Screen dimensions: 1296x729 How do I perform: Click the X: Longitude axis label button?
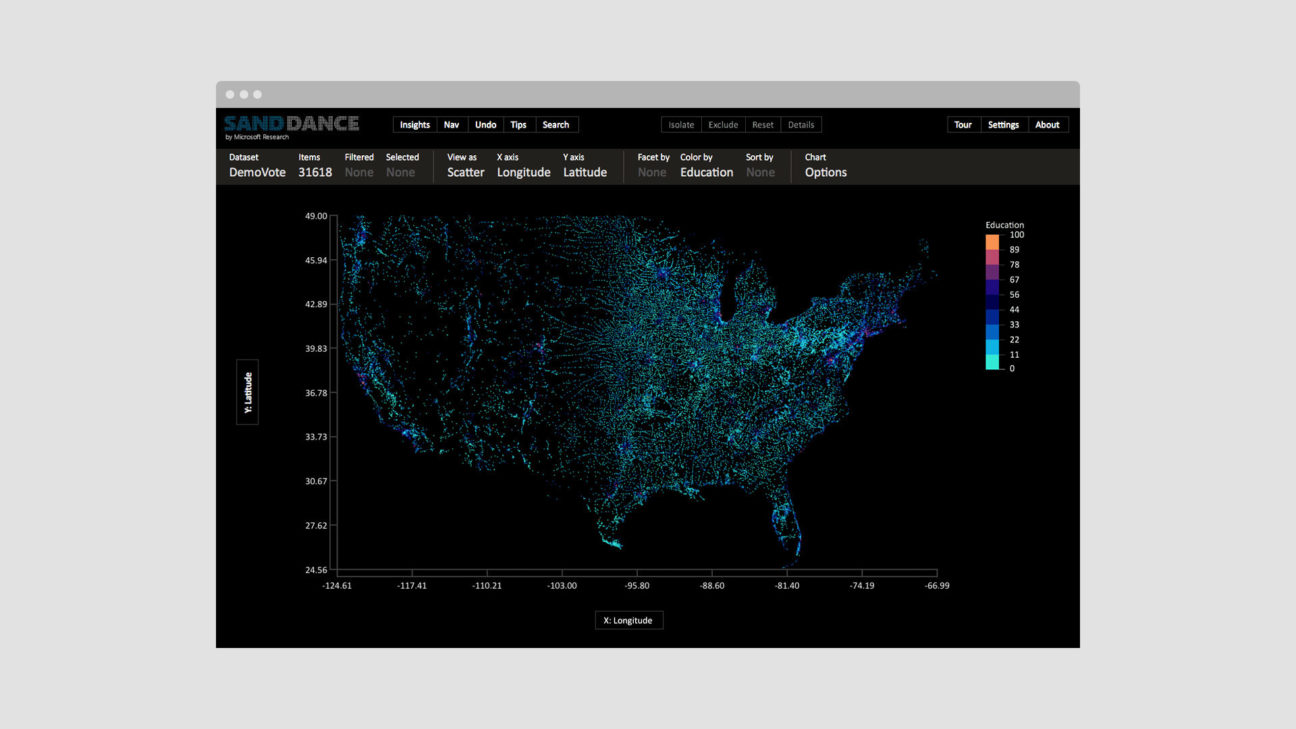tap(628, 620)
